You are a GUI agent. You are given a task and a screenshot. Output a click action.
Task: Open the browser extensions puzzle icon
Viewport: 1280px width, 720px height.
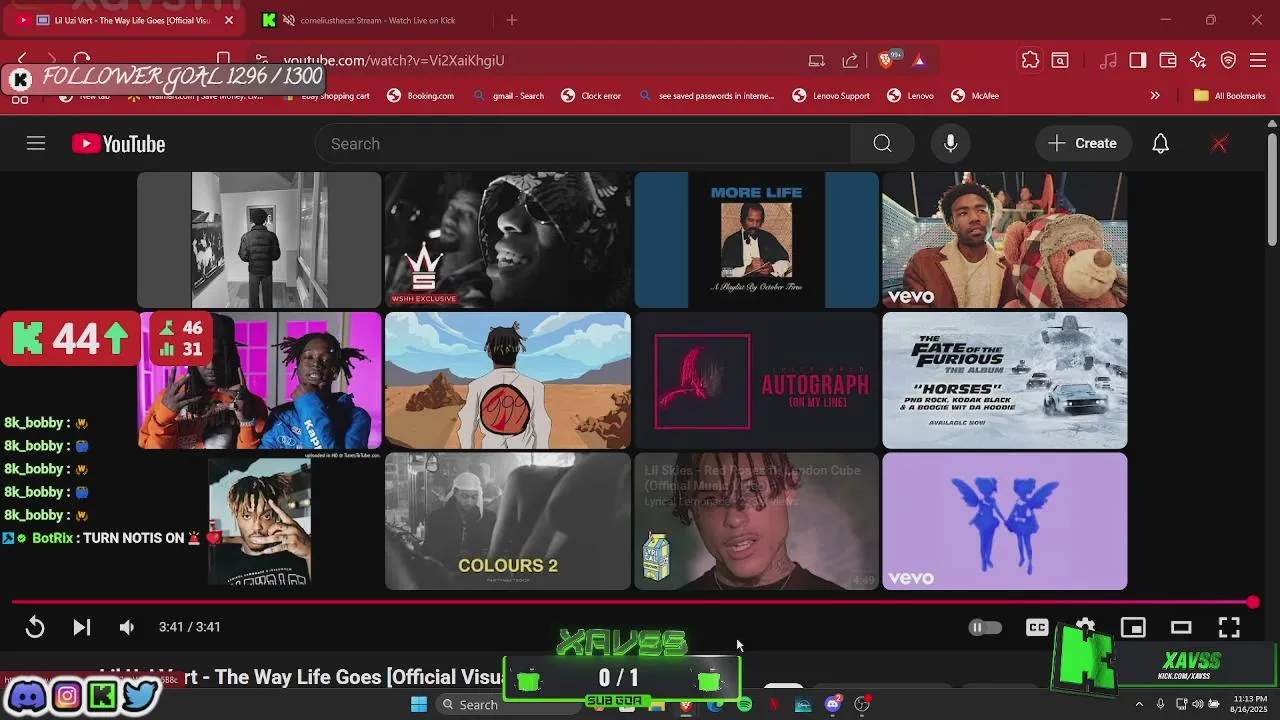coord(1030,61)
